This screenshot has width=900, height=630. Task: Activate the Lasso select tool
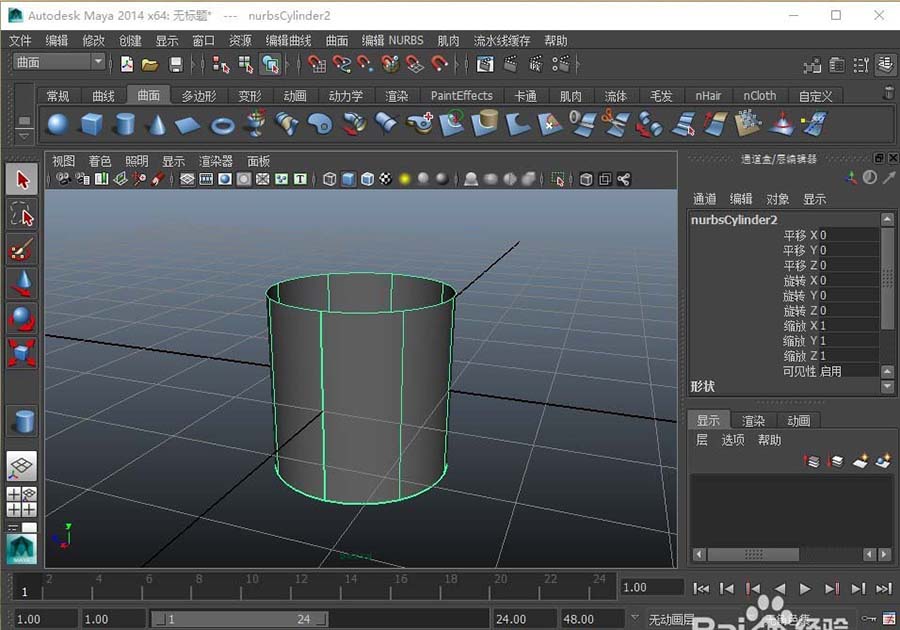pos(21,214)
